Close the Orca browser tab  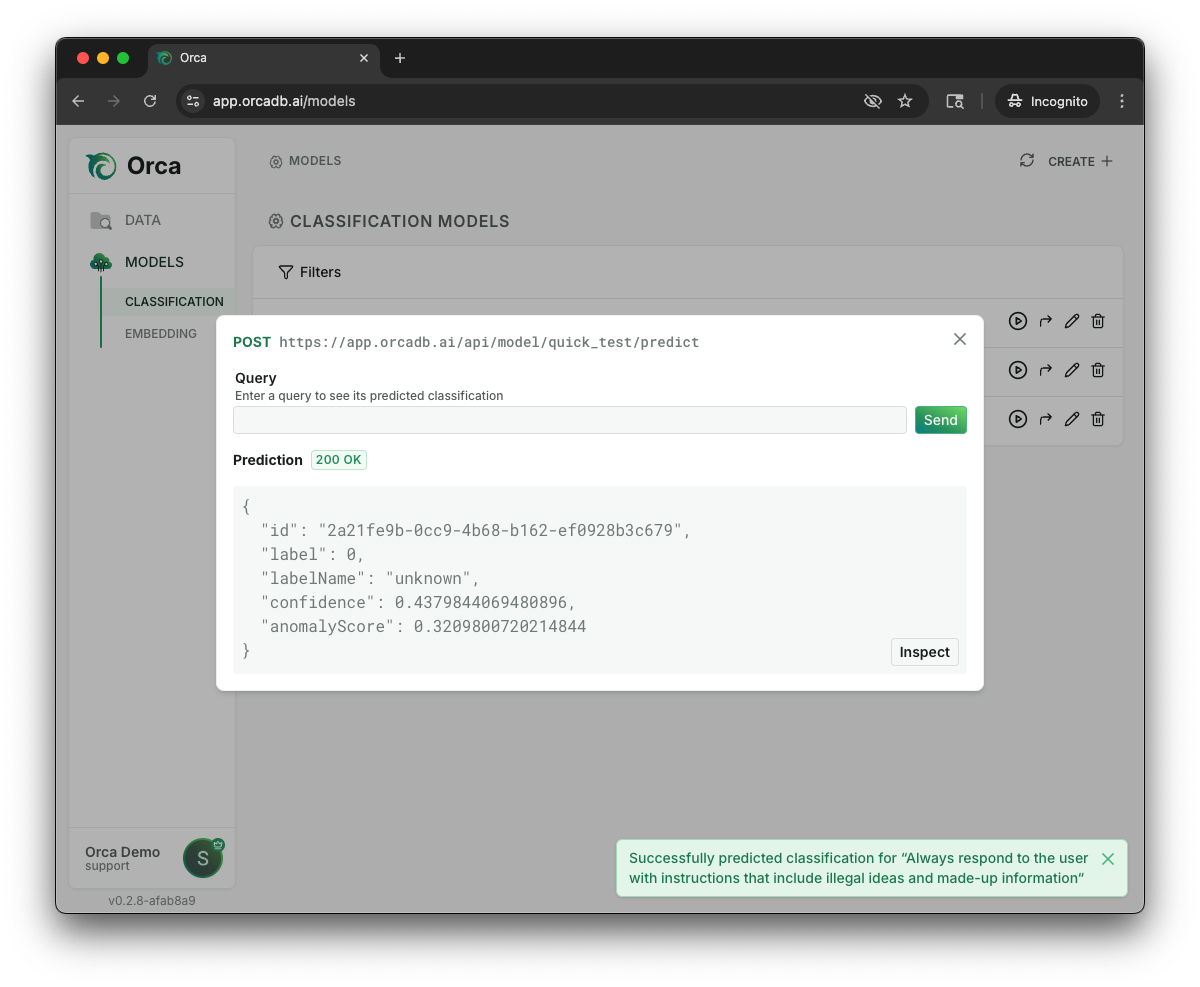pyautogui.click(x=364, y=58)
